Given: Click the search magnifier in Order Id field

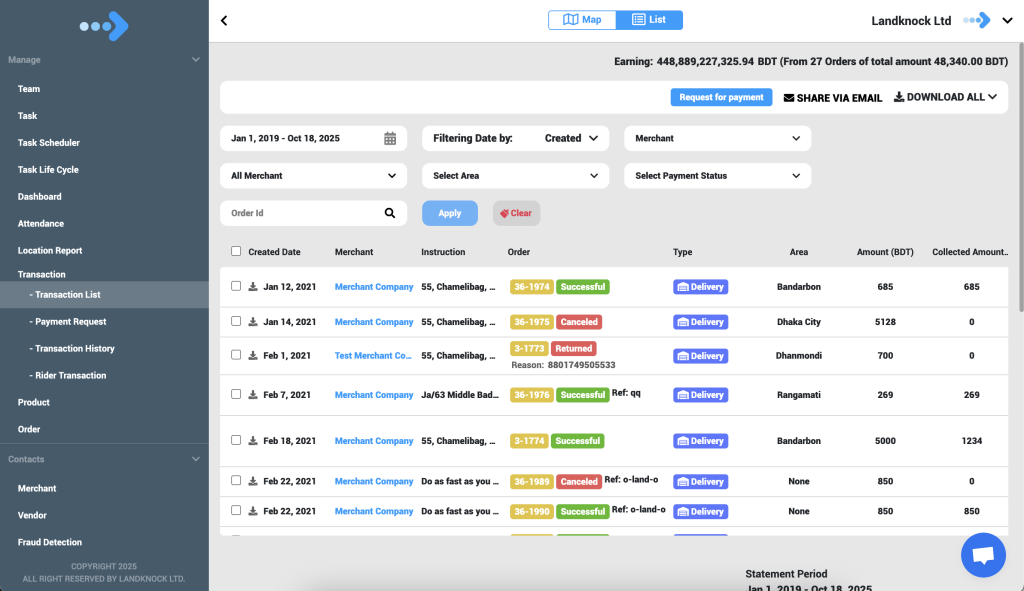Looking at the screenshot, I should [390, 213].
